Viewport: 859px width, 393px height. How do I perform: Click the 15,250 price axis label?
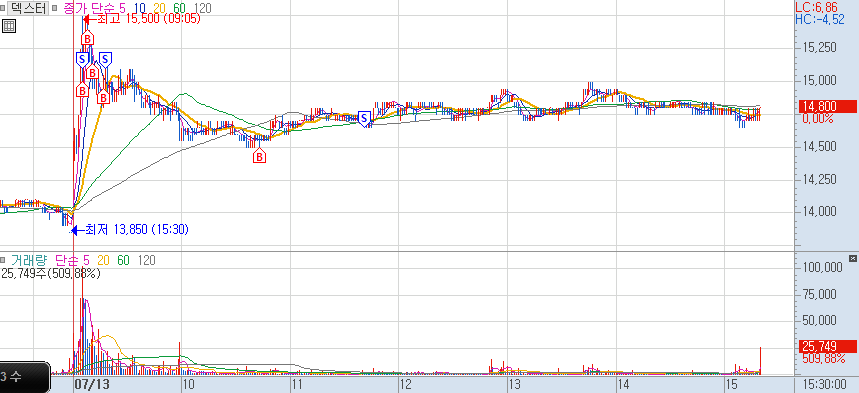[820, 48]
